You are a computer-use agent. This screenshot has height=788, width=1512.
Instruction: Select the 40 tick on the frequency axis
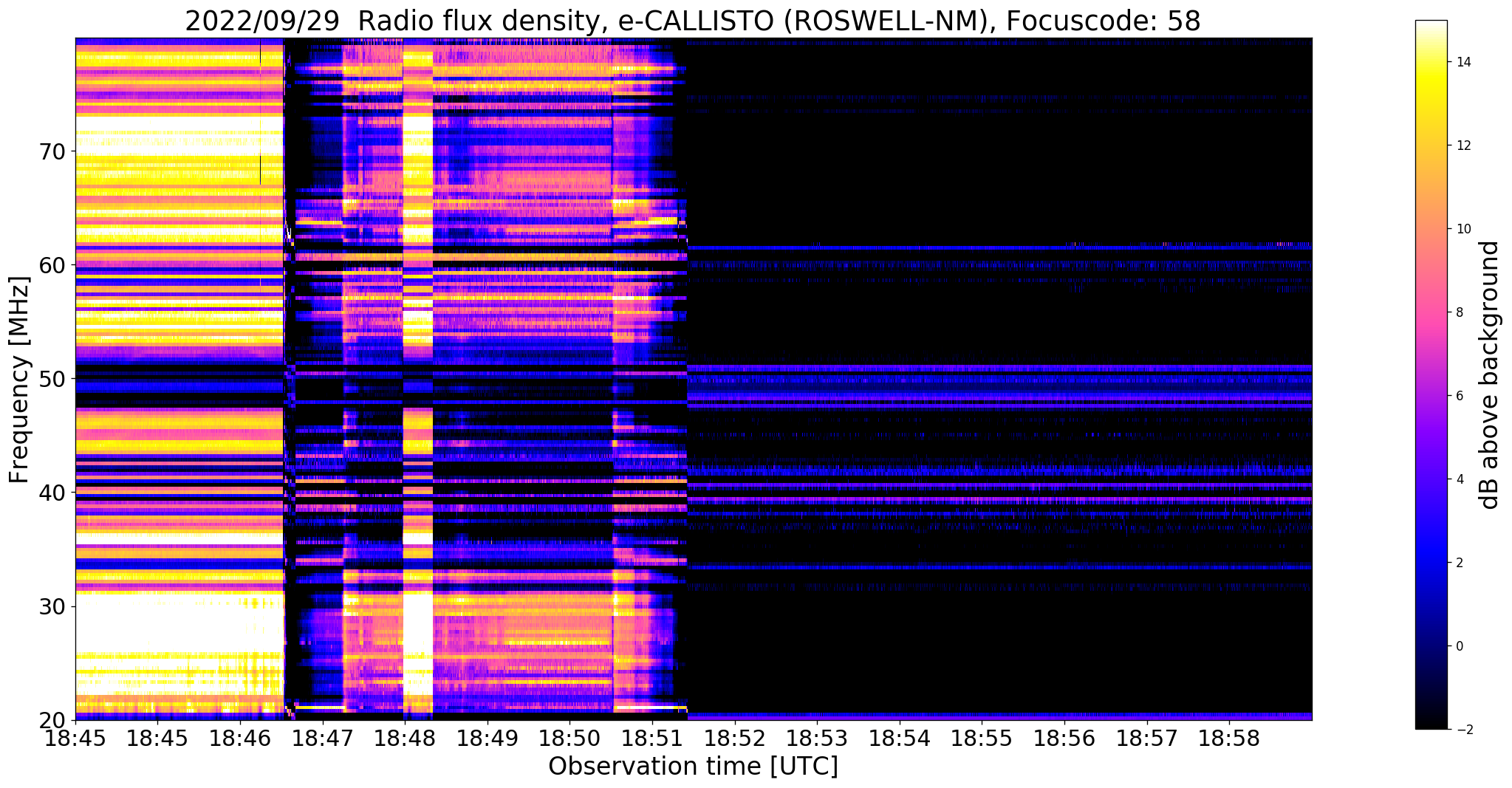[x=52, y=493]
